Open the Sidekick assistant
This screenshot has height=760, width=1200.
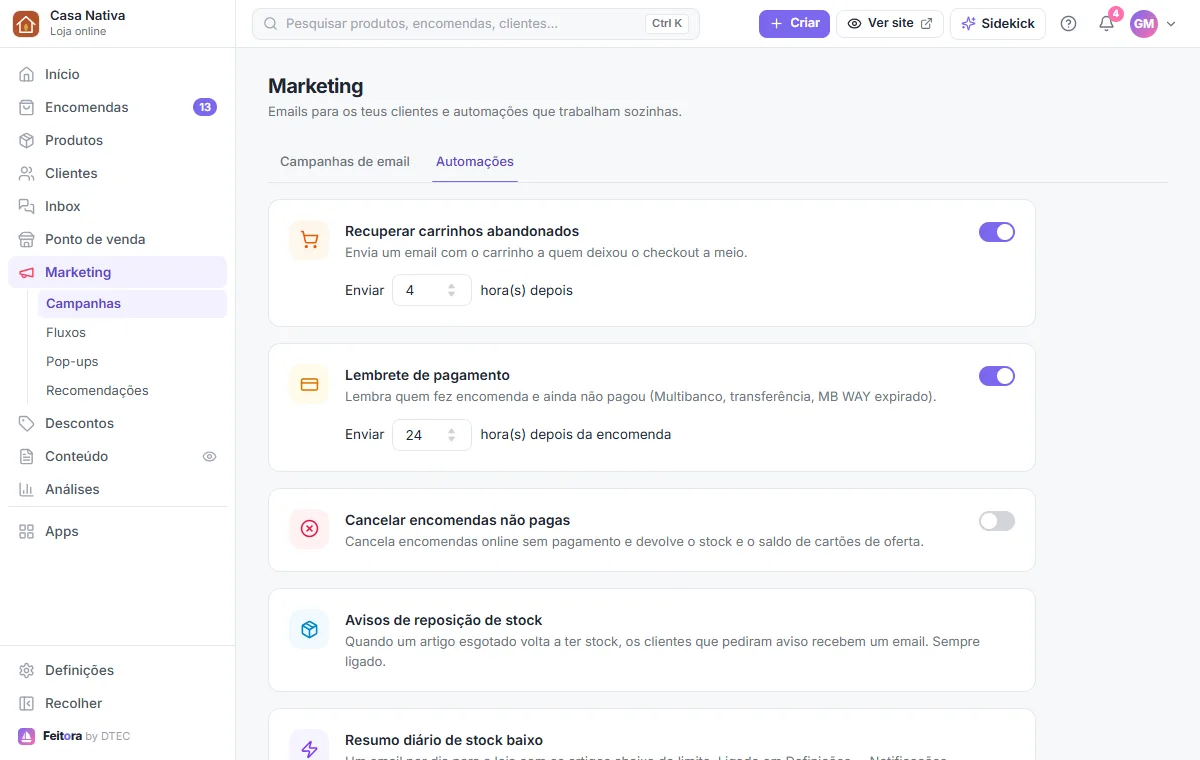pos(998,23)
